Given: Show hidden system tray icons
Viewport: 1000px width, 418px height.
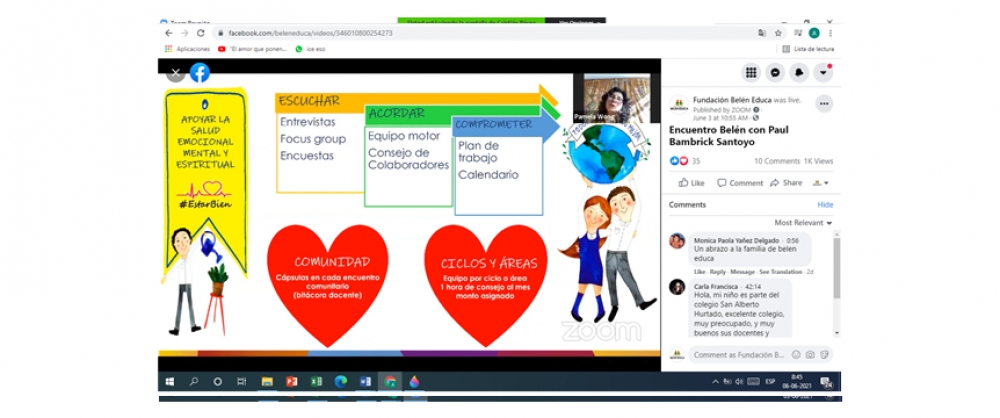Looking at the screenshot, I should [715, 382].
